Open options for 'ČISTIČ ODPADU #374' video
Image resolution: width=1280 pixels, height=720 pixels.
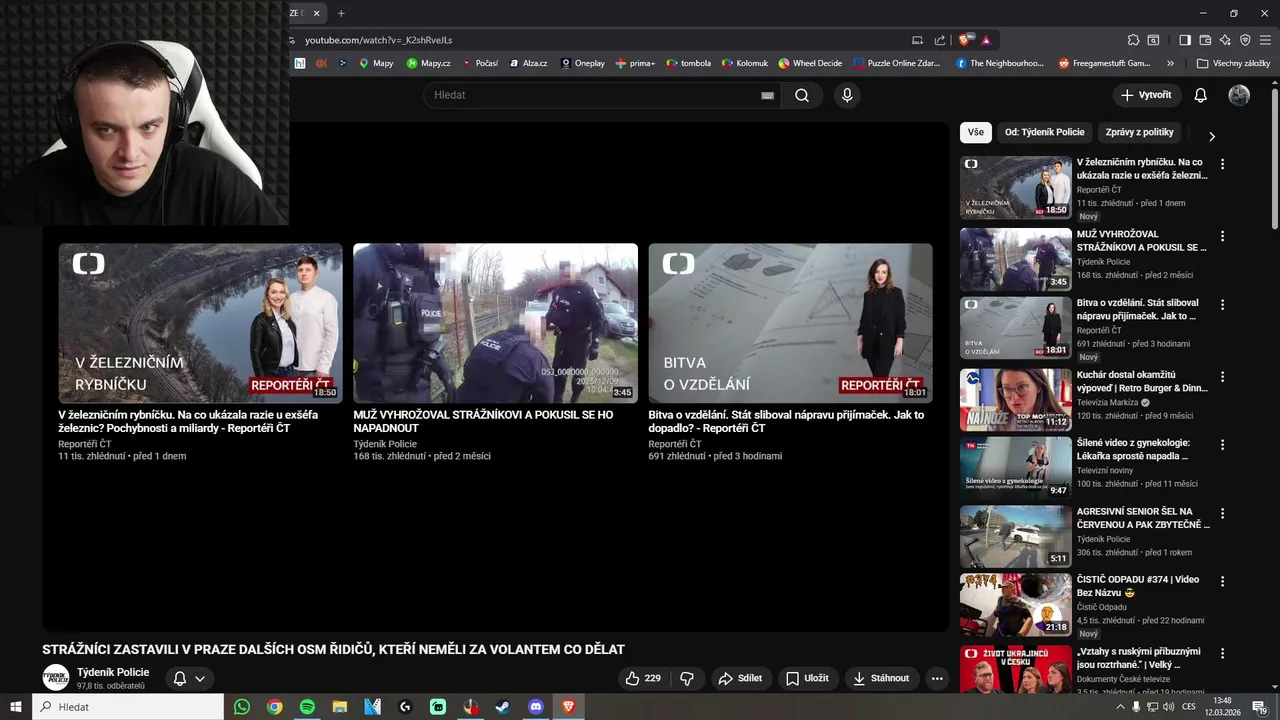1222,581
